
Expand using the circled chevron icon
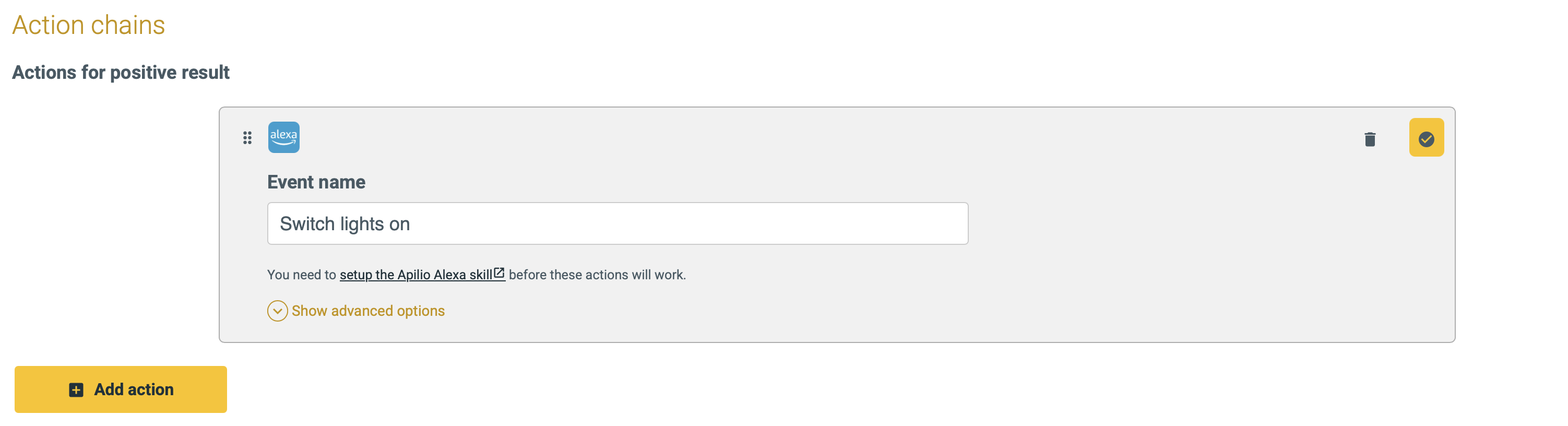[x=278, y=311]
